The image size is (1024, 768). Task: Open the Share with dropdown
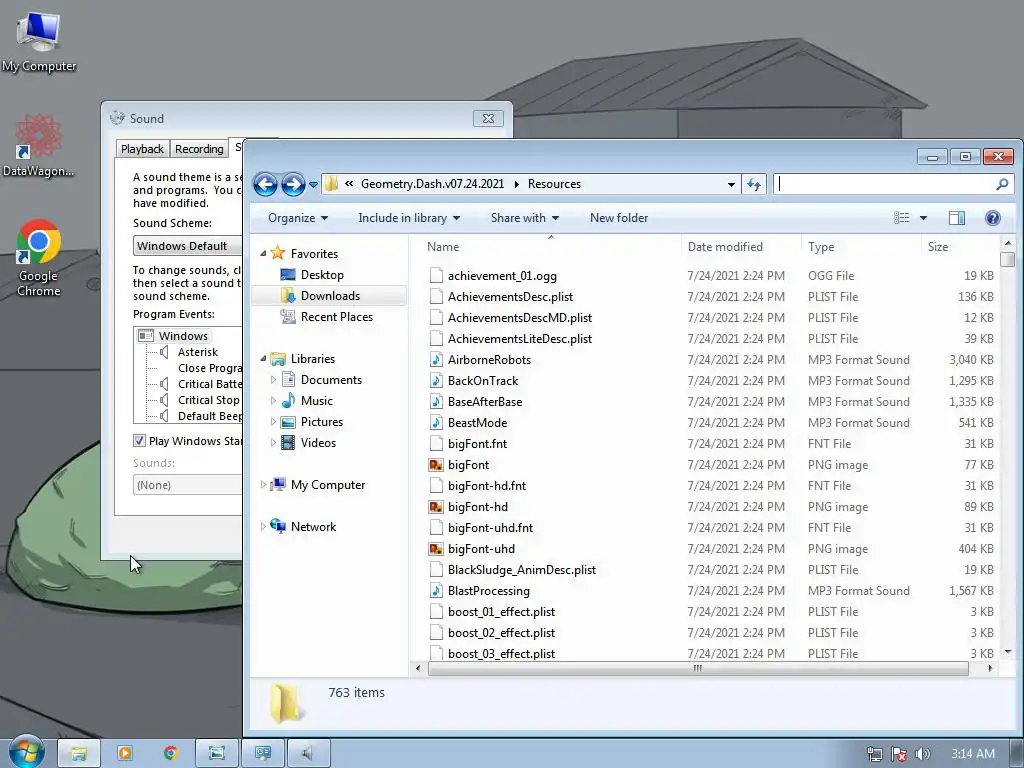pyautogui.click(x=524, y=218)
